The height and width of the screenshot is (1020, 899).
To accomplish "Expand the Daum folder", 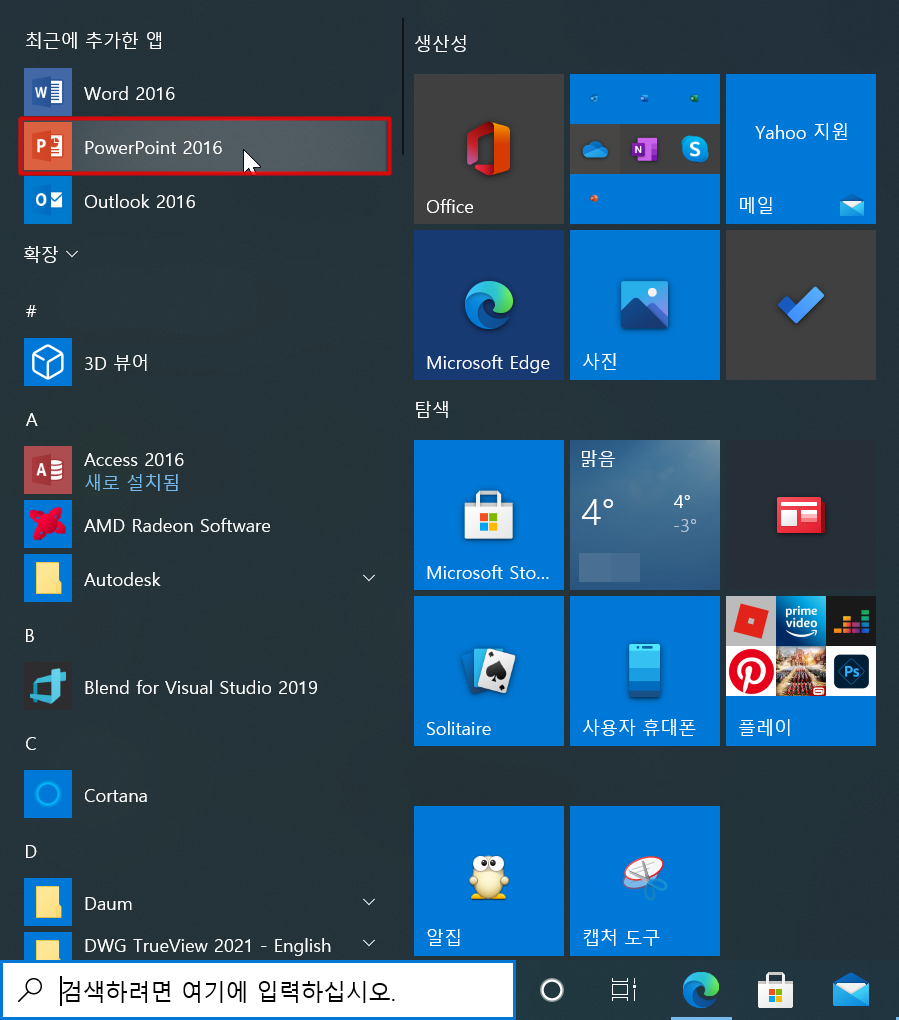I will (x=369, y=902).
